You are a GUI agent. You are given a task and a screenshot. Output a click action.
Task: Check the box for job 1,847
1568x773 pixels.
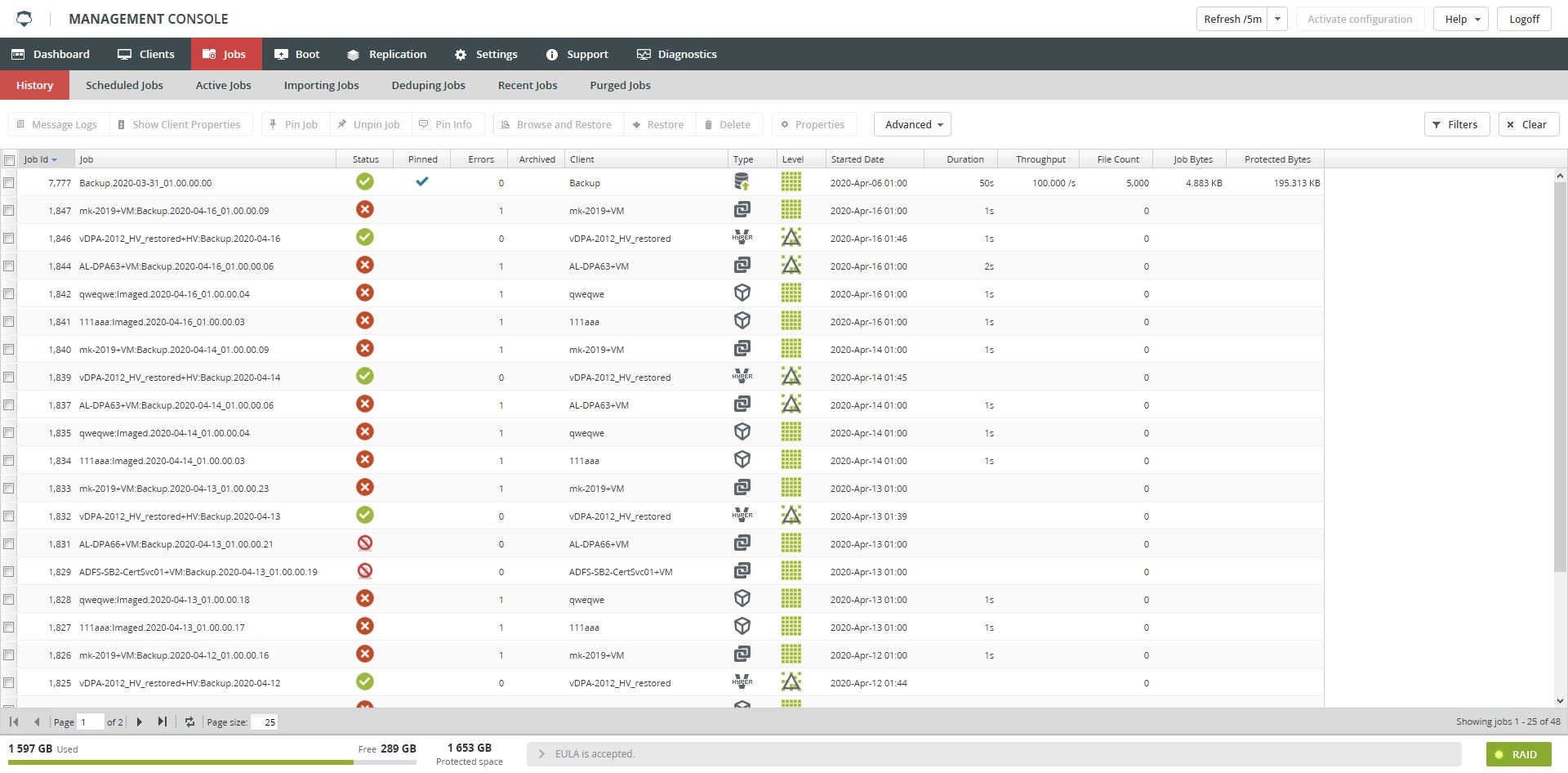pyautogui.click(x=9, y=211)
